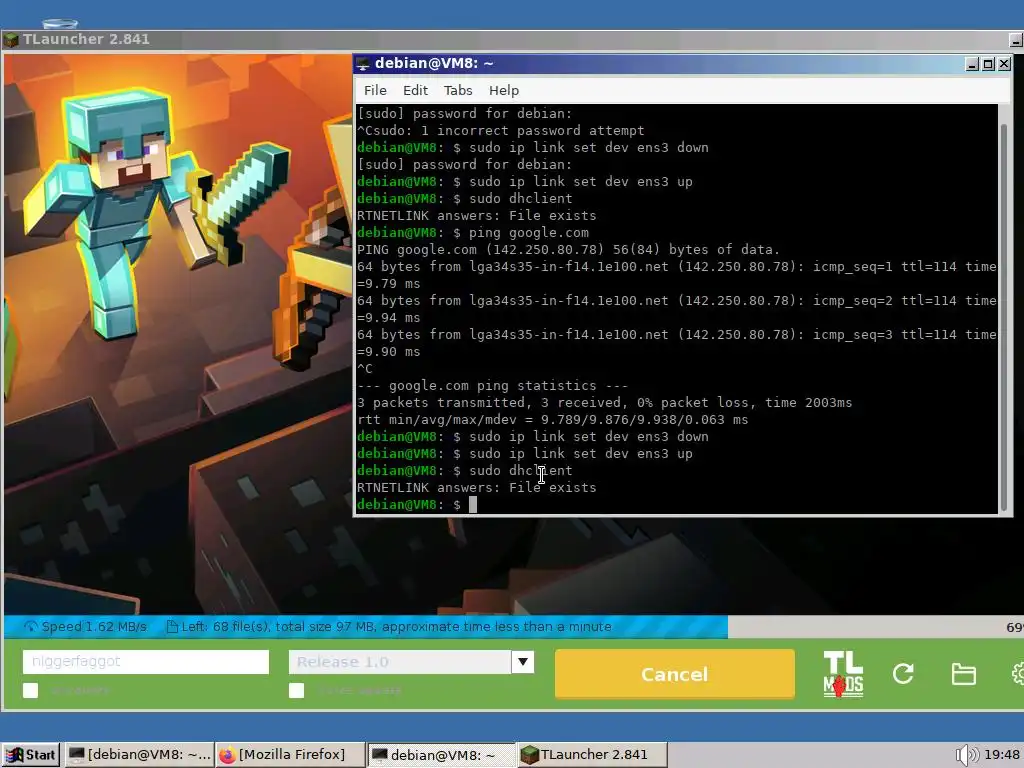The image size is (1024, 768).
Task: Click the '=9.79 ms' terminal line
Action: pos(389,283)
